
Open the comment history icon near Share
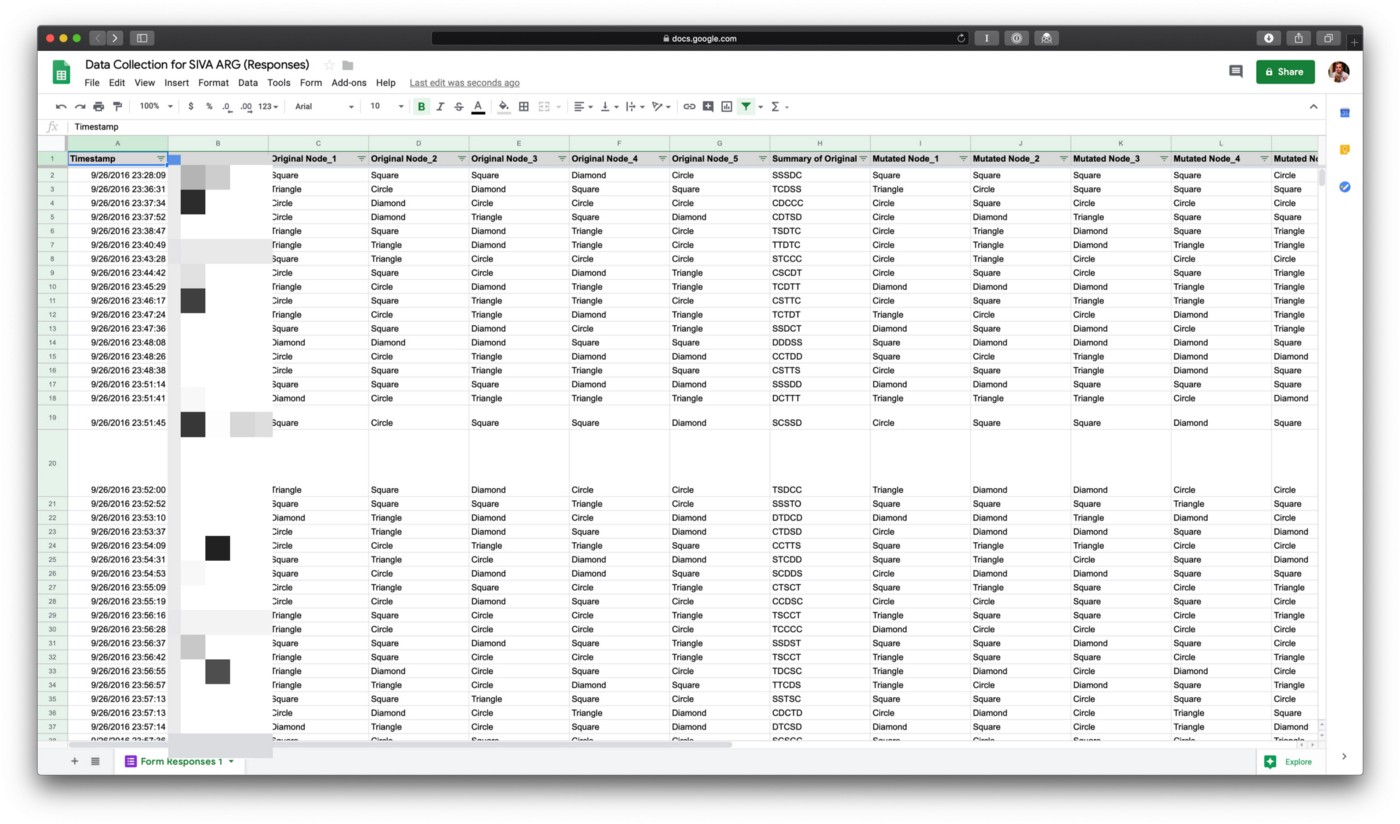pyautogui.click(x=1236, y=72)
